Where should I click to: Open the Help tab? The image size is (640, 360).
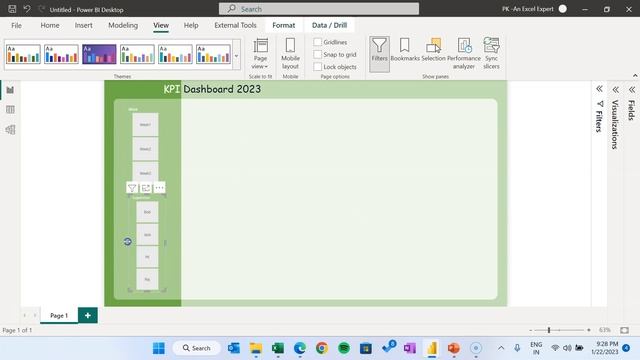[x=191, y=25]
